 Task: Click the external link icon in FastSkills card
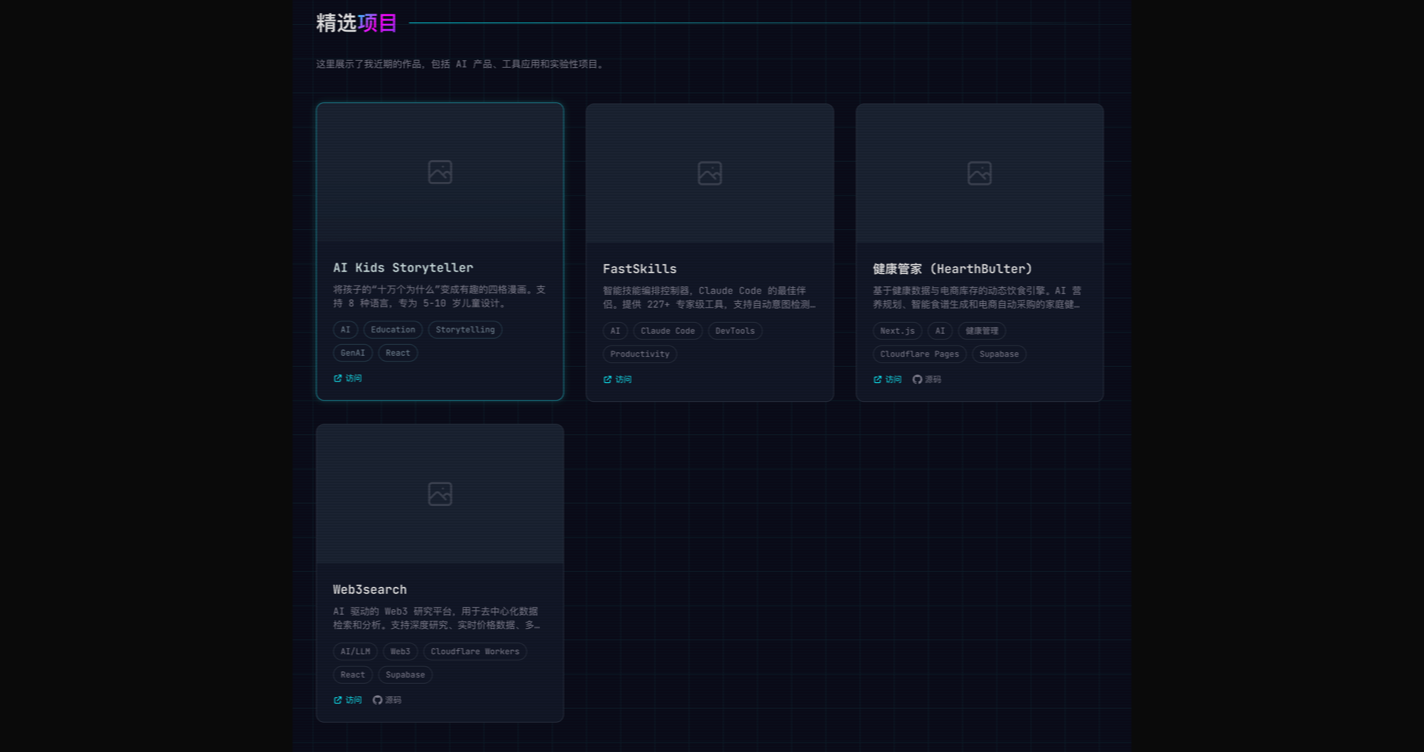[x=608, y=380]
